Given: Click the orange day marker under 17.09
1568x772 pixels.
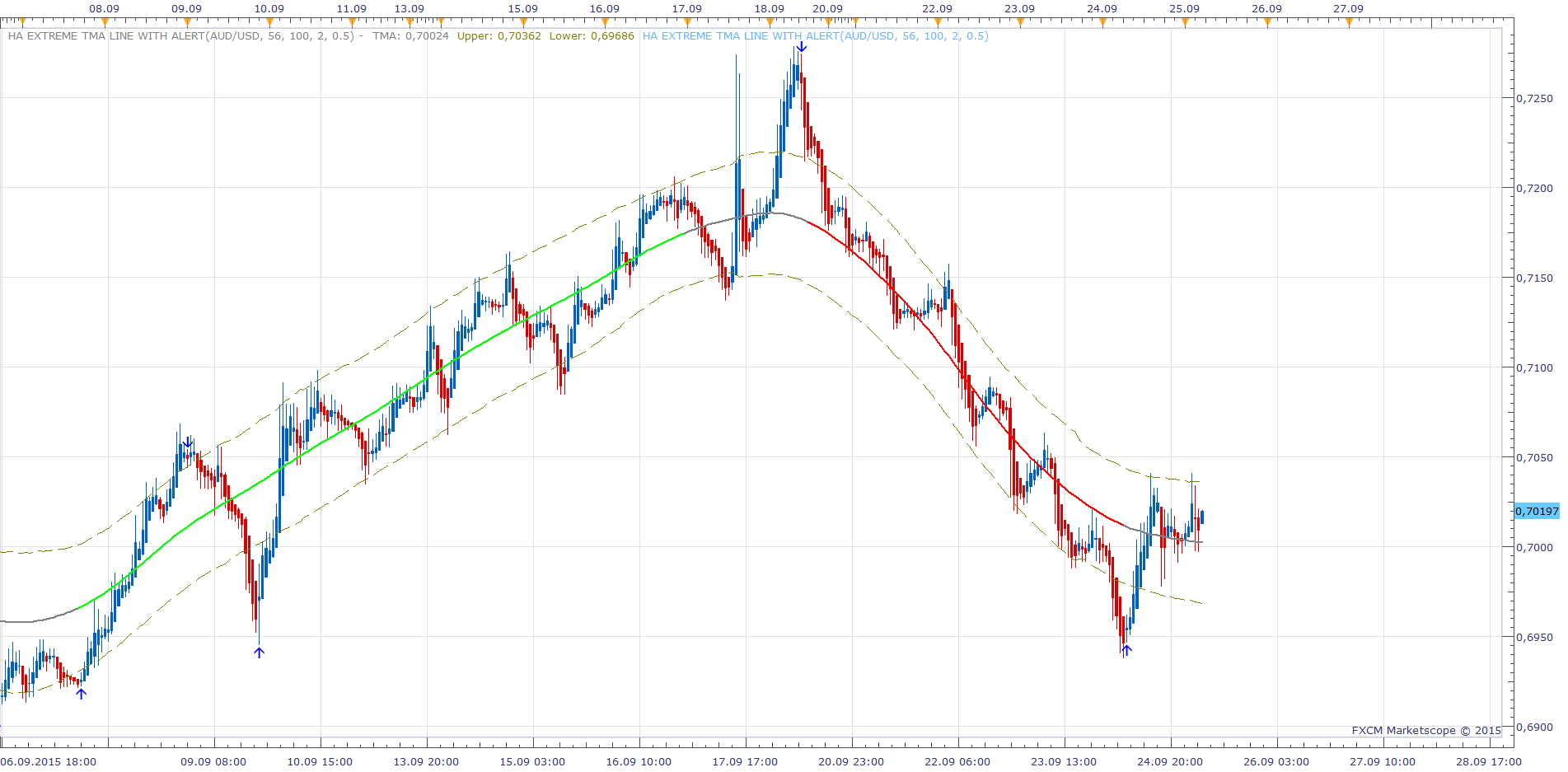Looking at the screenshot, I should click(687, 22).
